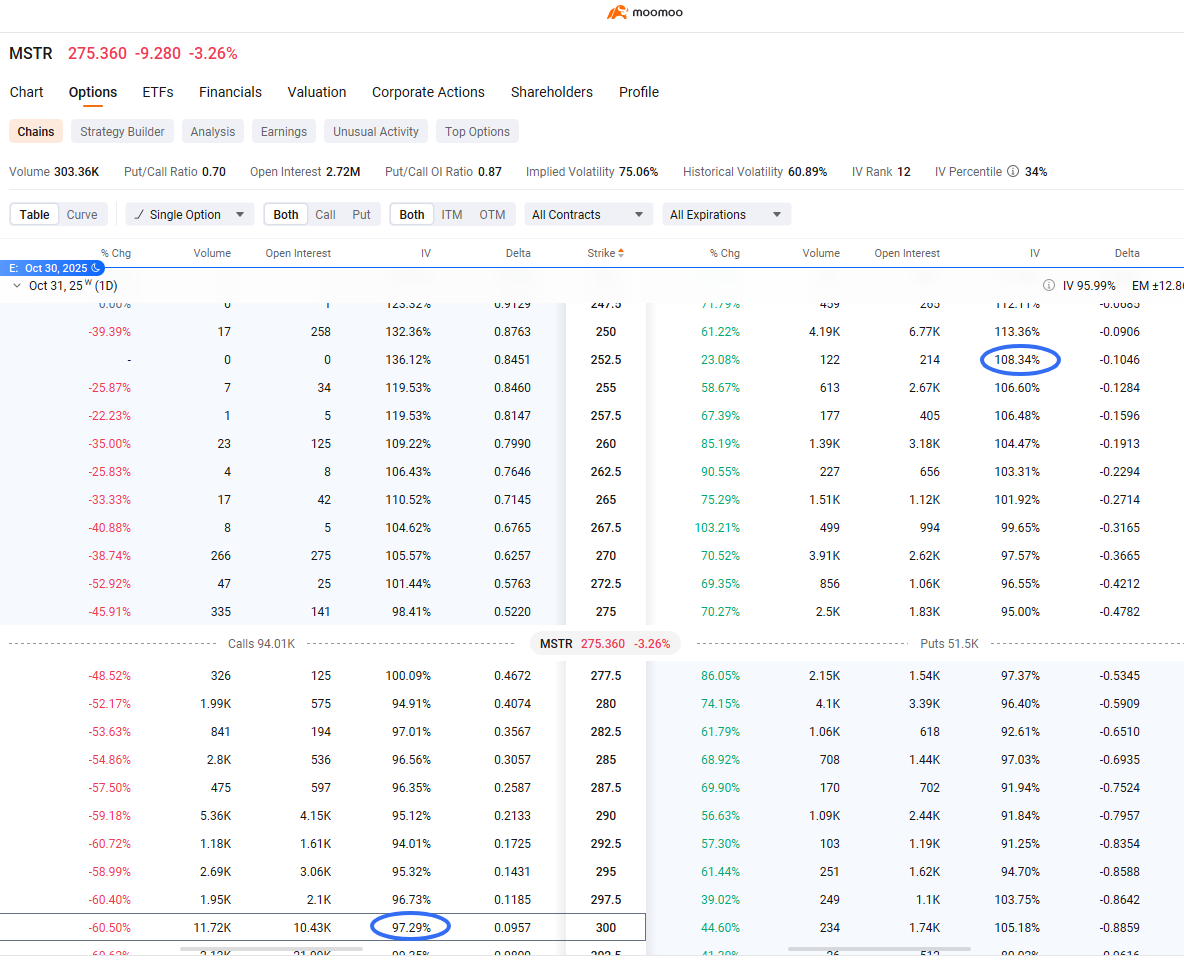Filter to OTM options
1184x961 pixels.
pos(492,214)
